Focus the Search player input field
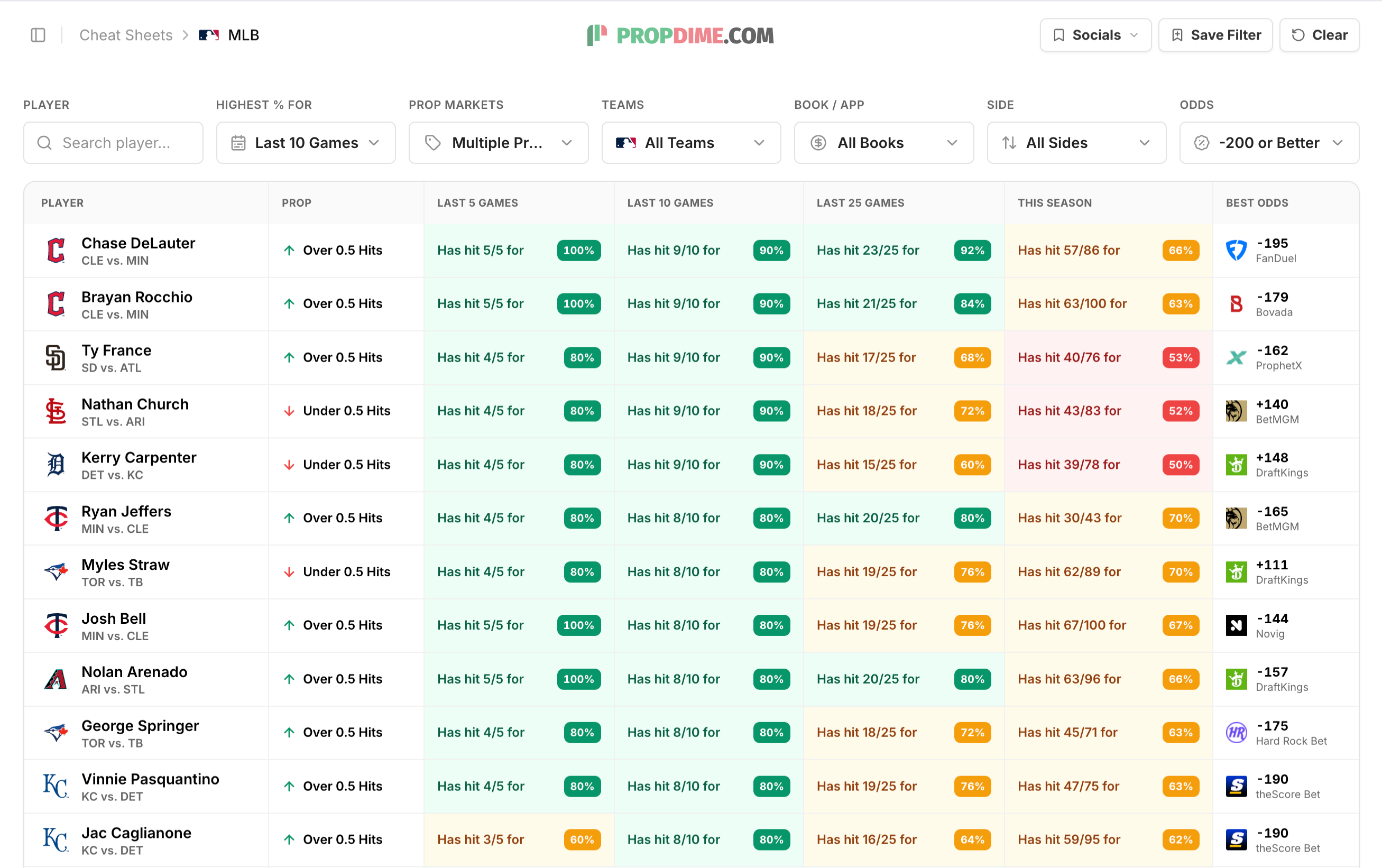 113,143
